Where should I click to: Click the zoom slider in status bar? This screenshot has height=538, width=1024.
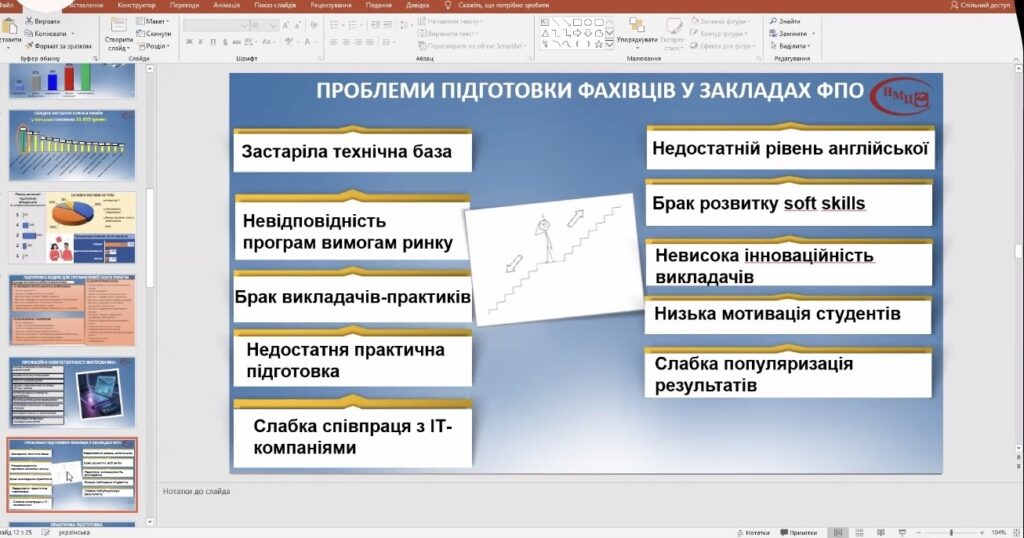(950, 532)
